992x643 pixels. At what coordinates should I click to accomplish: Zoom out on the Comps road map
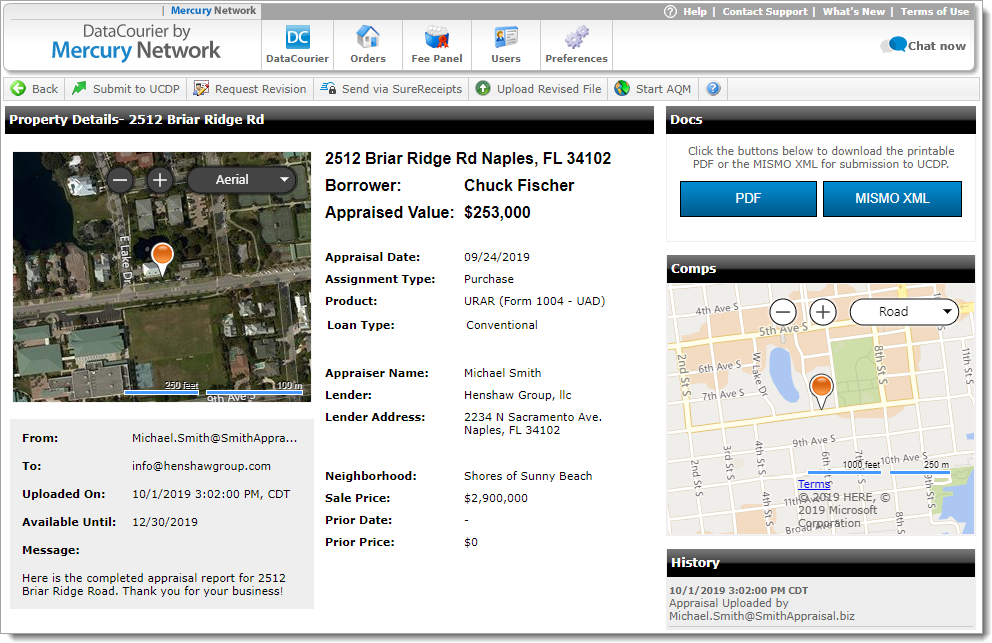click(783, 312)
